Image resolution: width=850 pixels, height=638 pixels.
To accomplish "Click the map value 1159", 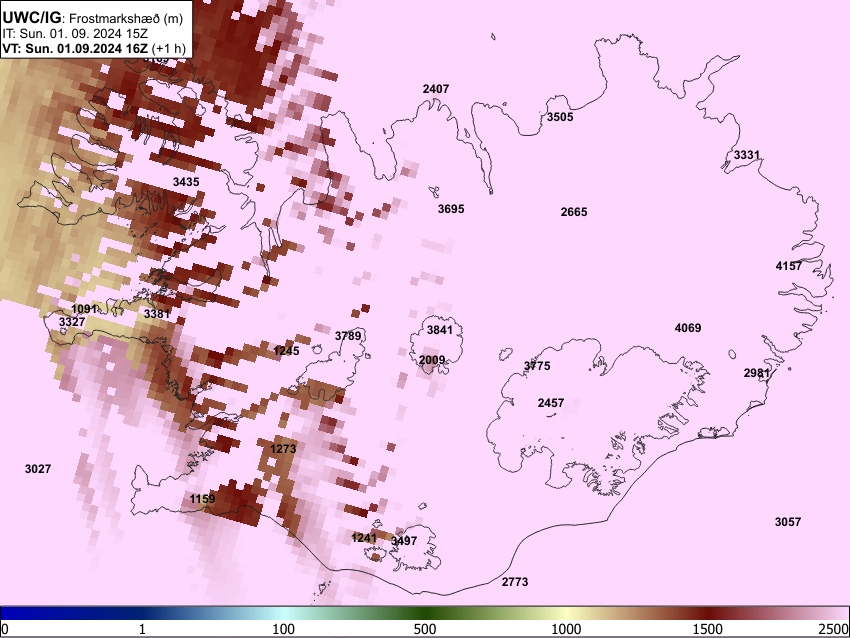I will pyautogui.click(x=202, y=499).
